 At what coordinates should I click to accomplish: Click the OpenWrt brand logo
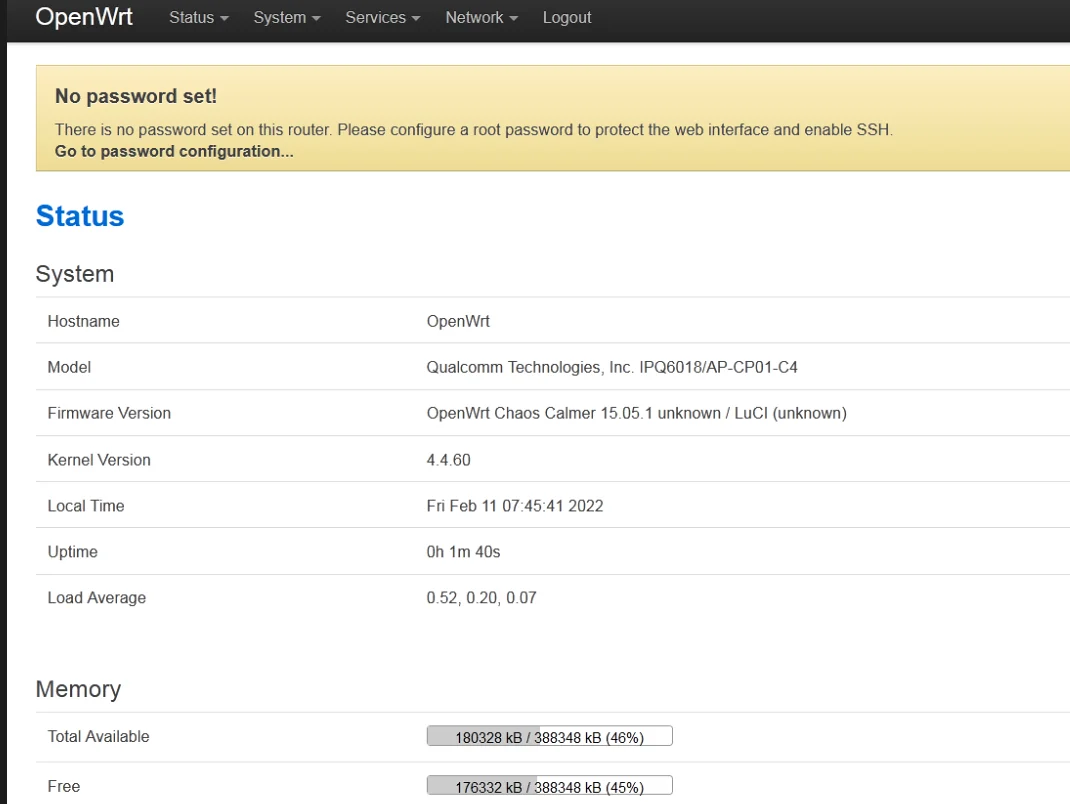pyautogui.click(x=84, y=16)
